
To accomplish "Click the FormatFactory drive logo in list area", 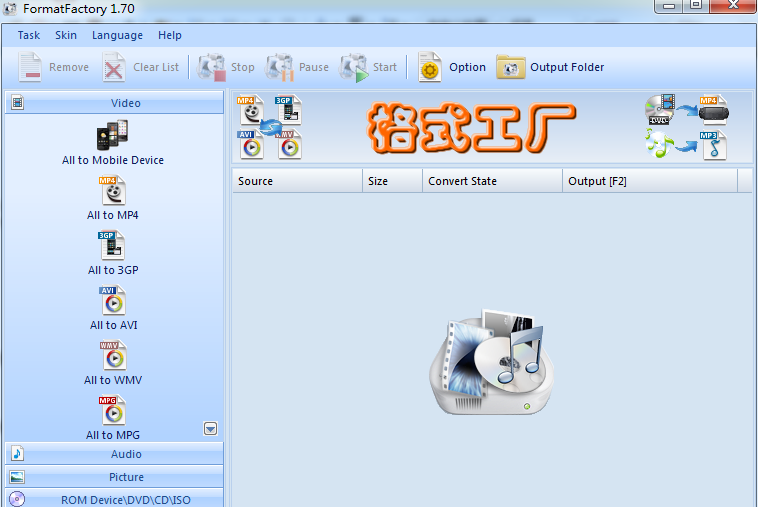I will [493, 362].
